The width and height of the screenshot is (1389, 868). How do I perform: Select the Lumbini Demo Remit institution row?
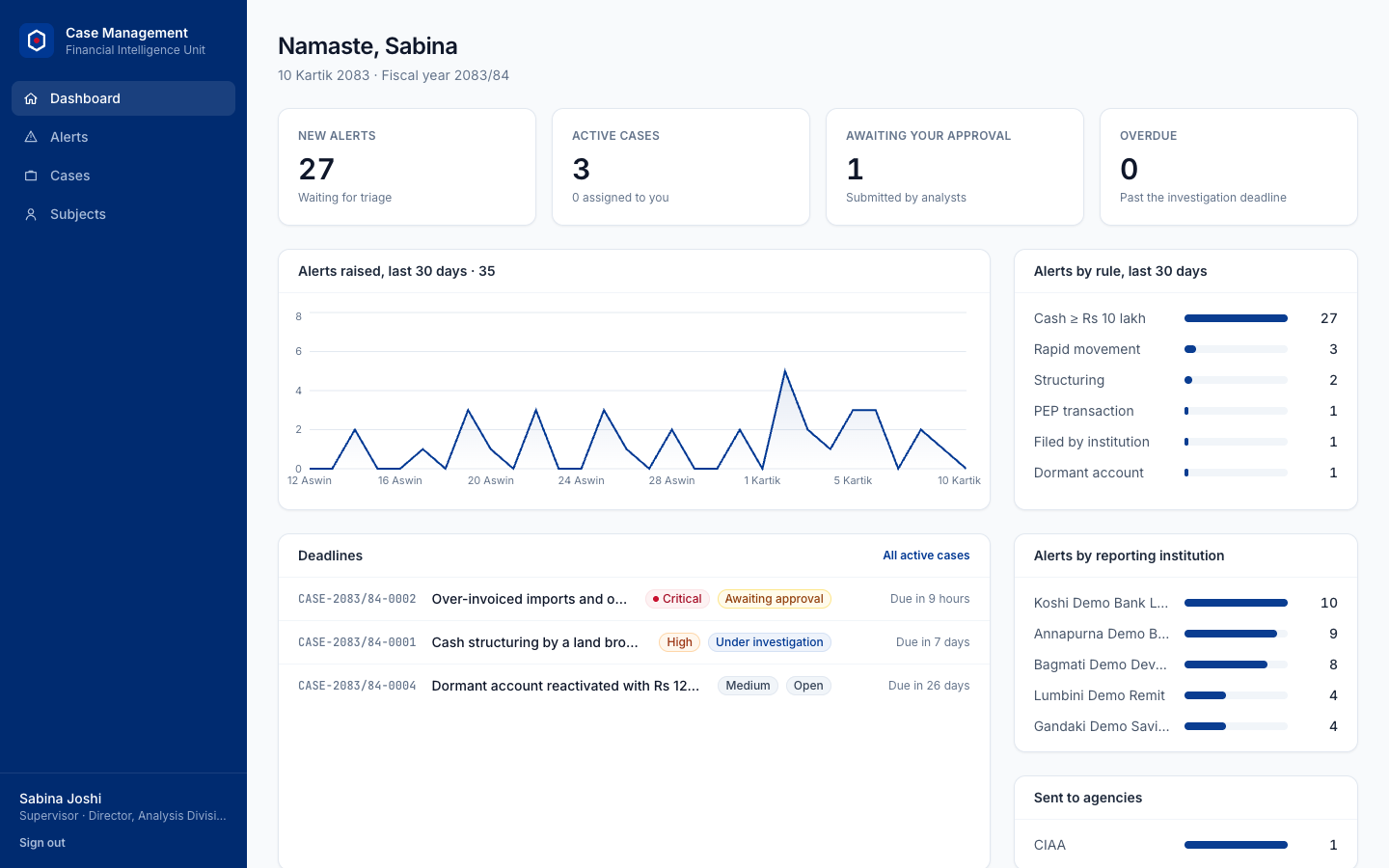[x=1185, y=695]
